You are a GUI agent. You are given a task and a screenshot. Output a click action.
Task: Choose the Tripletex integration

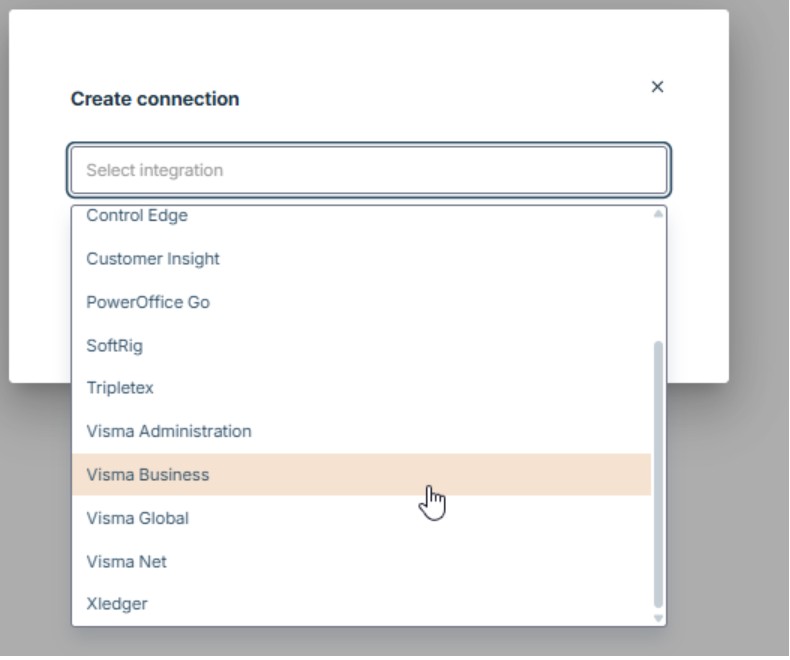pyautogui.click(x=120, y=388)
